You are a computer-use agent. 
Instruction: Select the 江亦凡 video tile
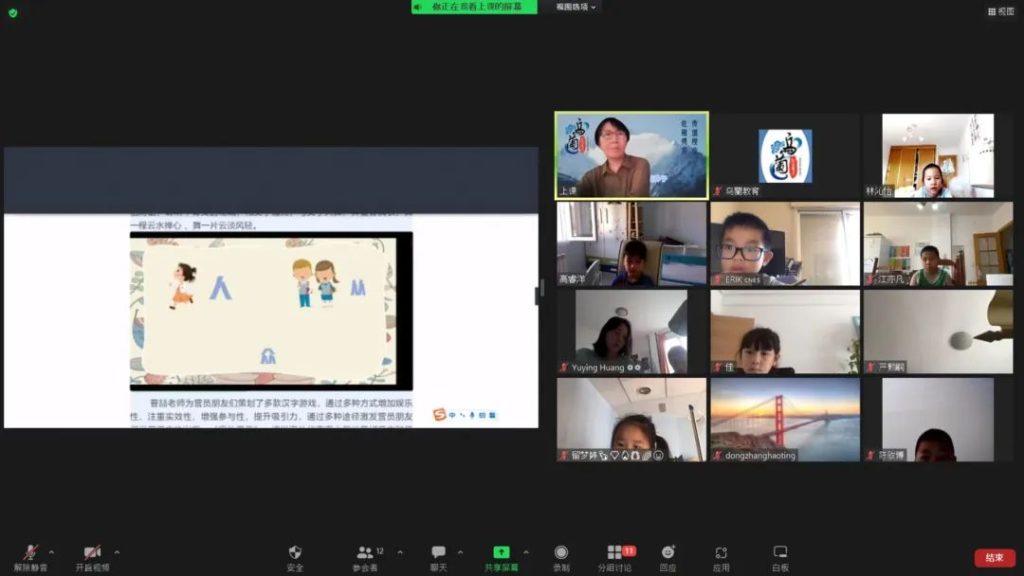(938, 244)
